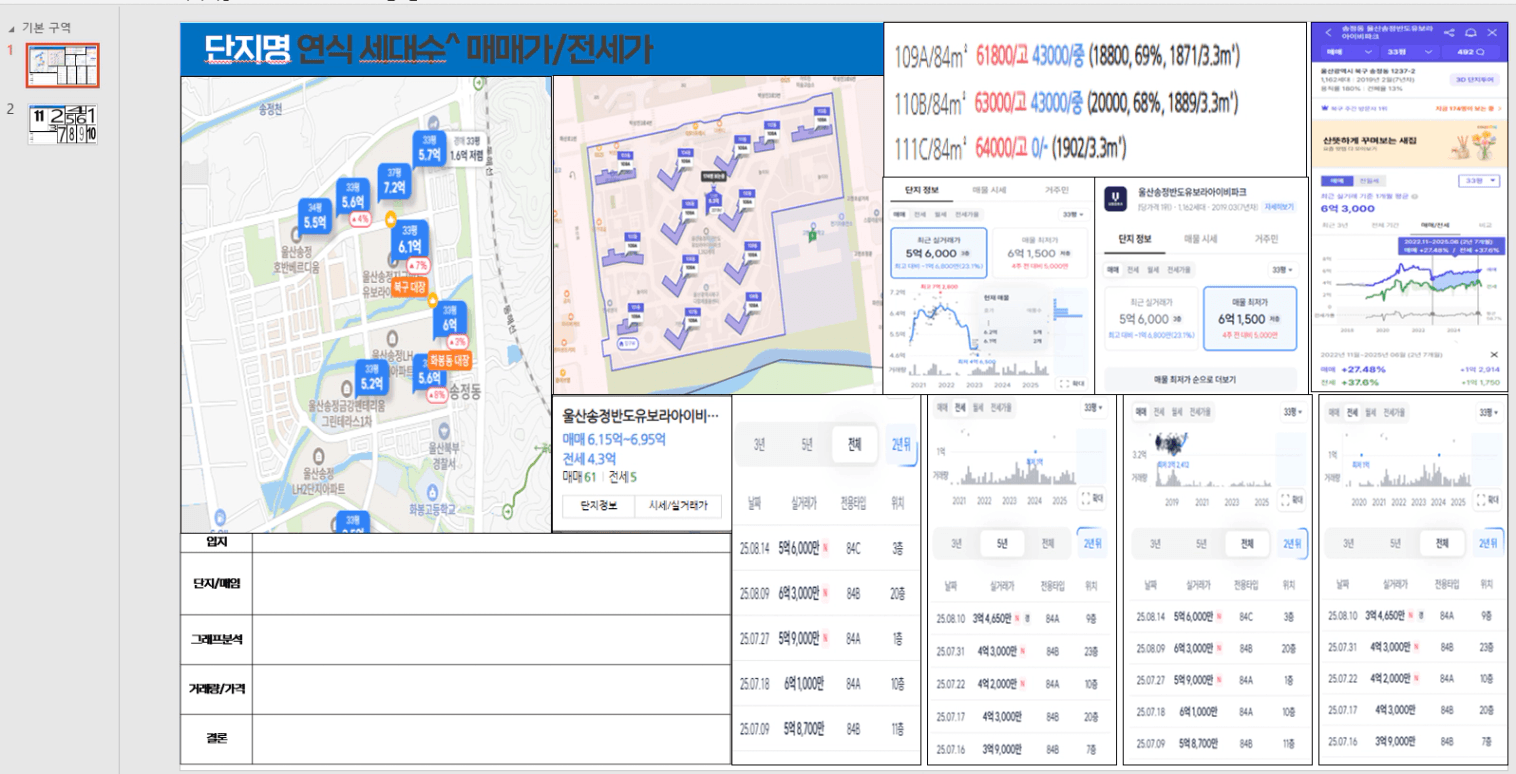
Task: Click the 5.5억 34평 price marker on map
Action: coord(315,216)
